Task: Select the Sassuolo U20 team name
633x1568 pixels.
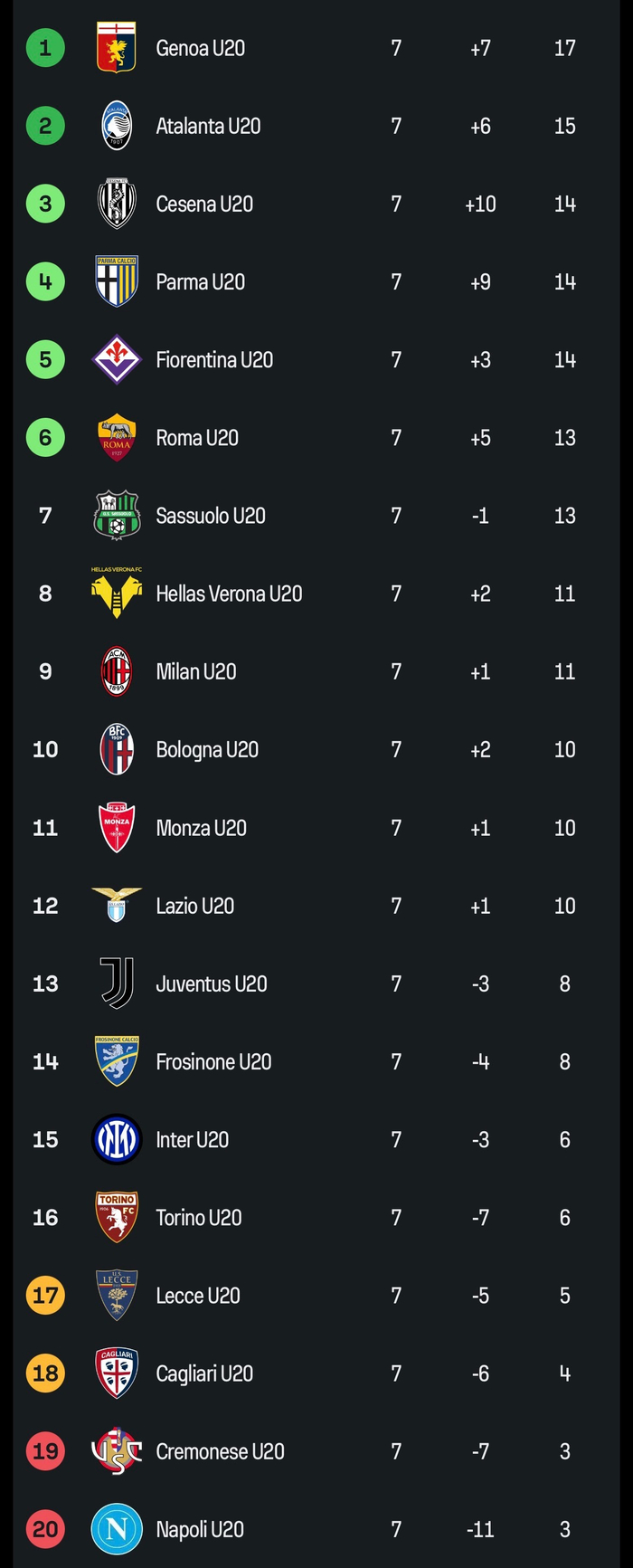Action: pyautogui.click(x=211, y=516)
